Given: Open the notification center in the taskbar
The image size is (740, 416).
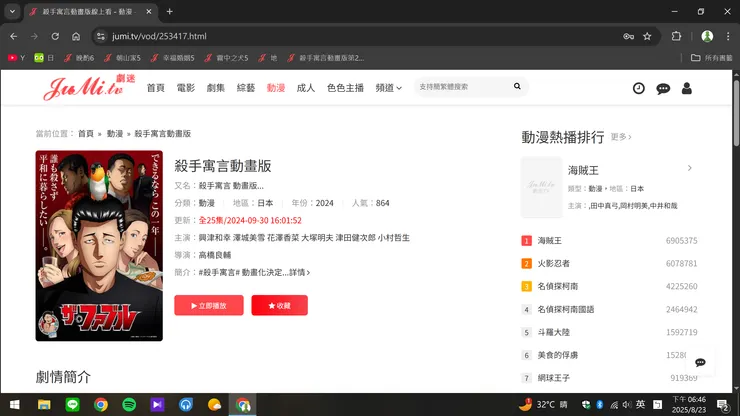Looking at the screenshot, I should click(x=723, y=405).
